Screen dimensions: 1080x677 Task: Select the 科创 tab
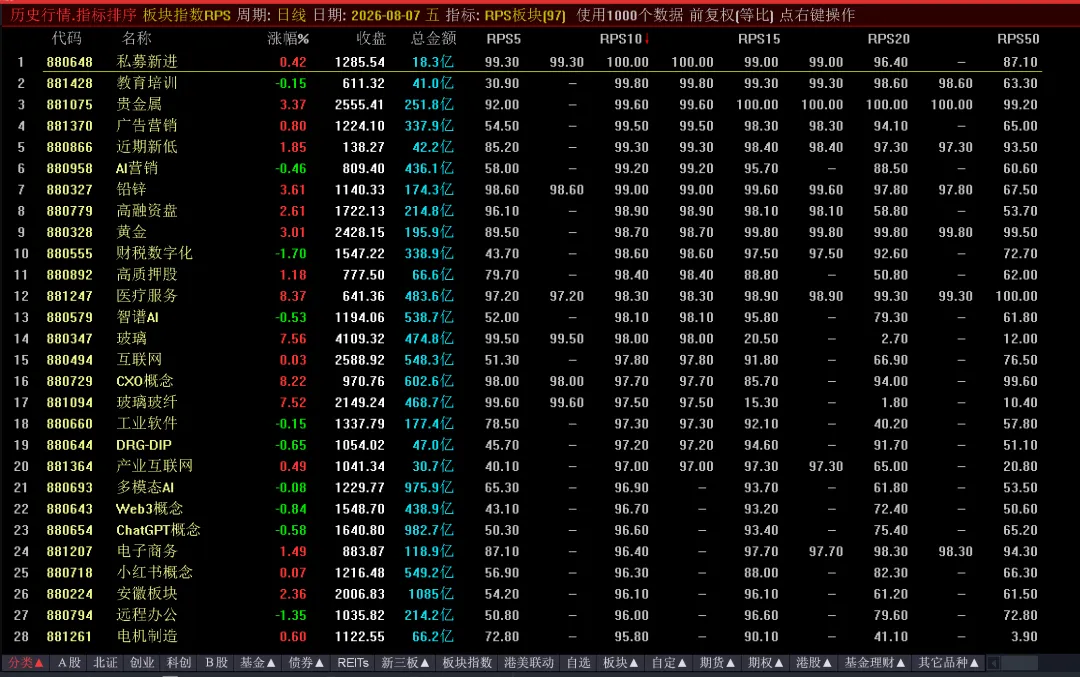pos(178,663)
